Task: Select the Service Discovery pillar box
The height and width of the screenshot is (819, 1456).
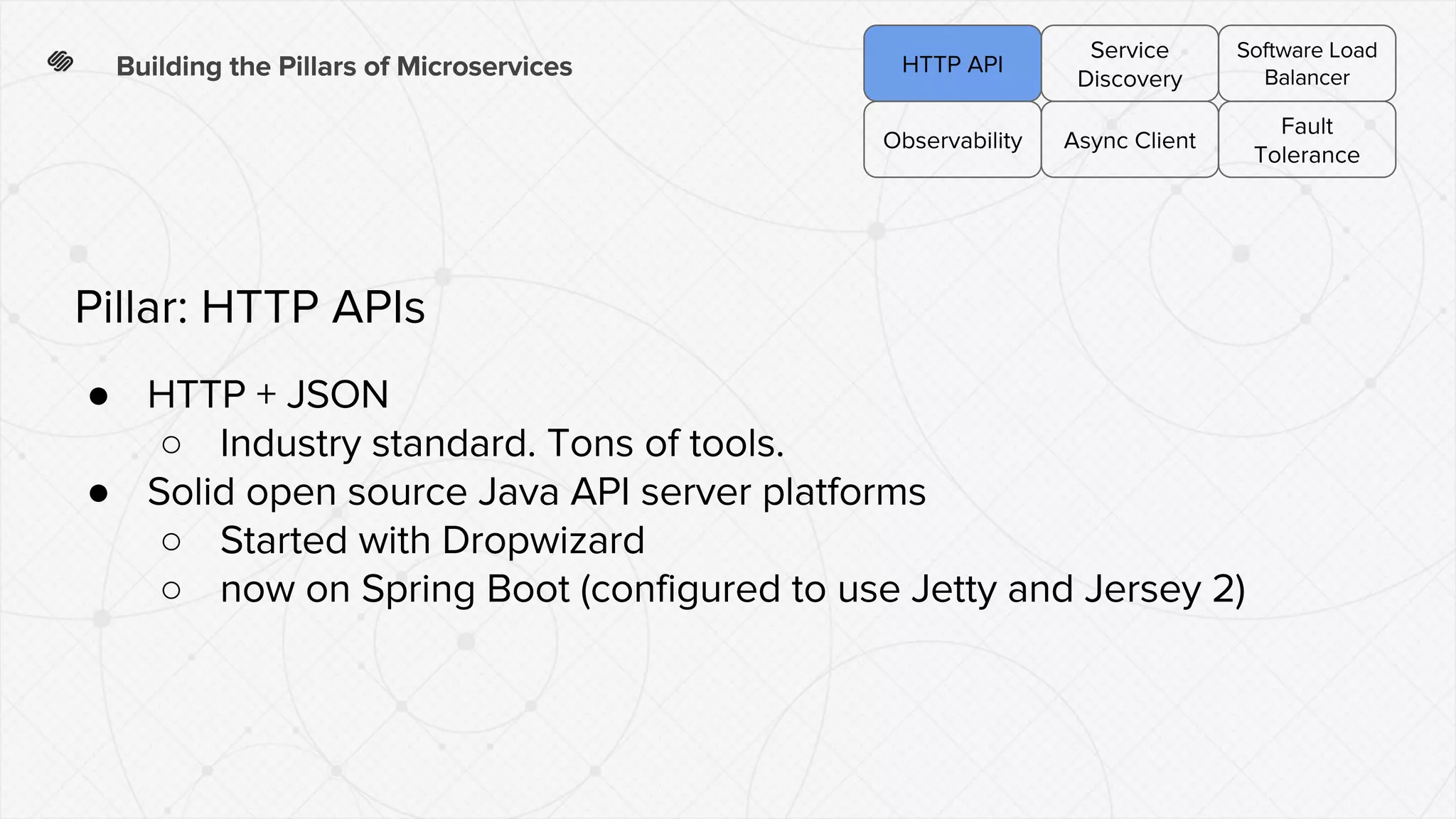Action: tap(1129, 64)
